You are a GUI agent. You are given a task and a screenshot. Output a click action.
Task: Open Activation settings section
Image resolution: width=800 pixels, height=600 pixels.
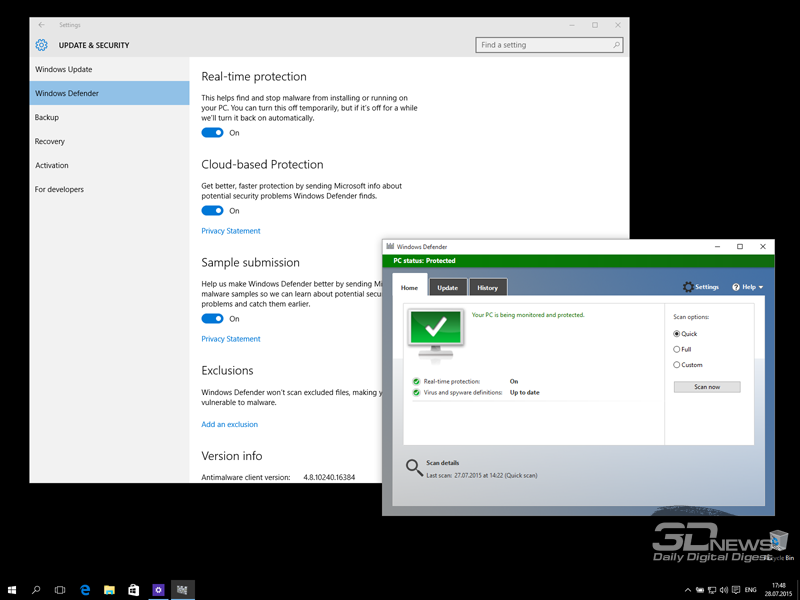click(x=109, y=165)
